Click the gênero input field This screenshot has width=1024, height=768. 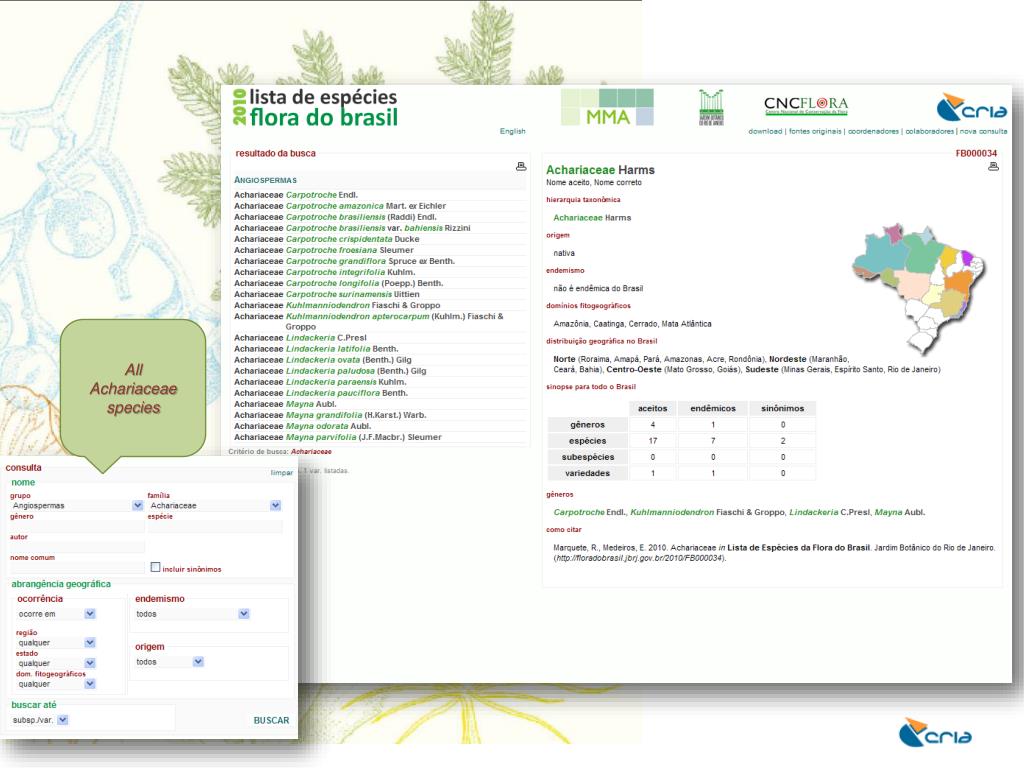point(77,526)
